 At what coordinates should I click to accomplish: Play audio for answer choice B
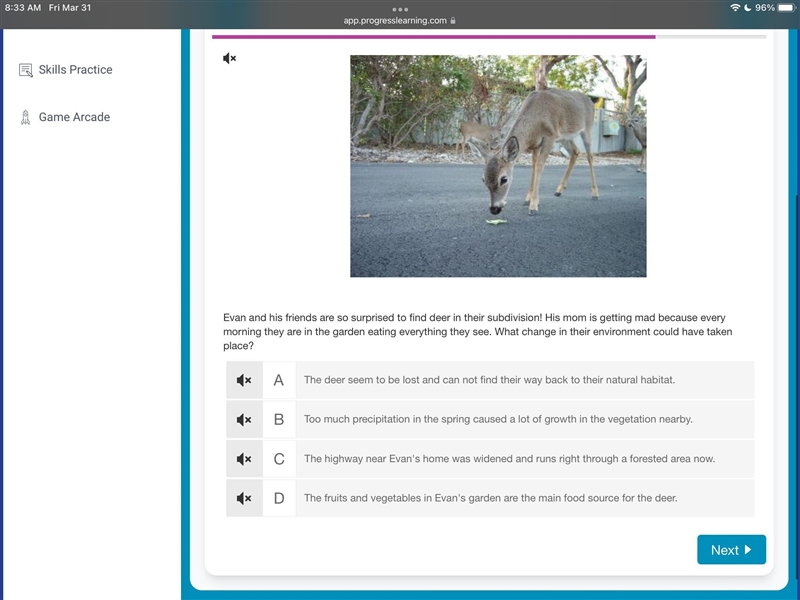[x=244, y=419]
